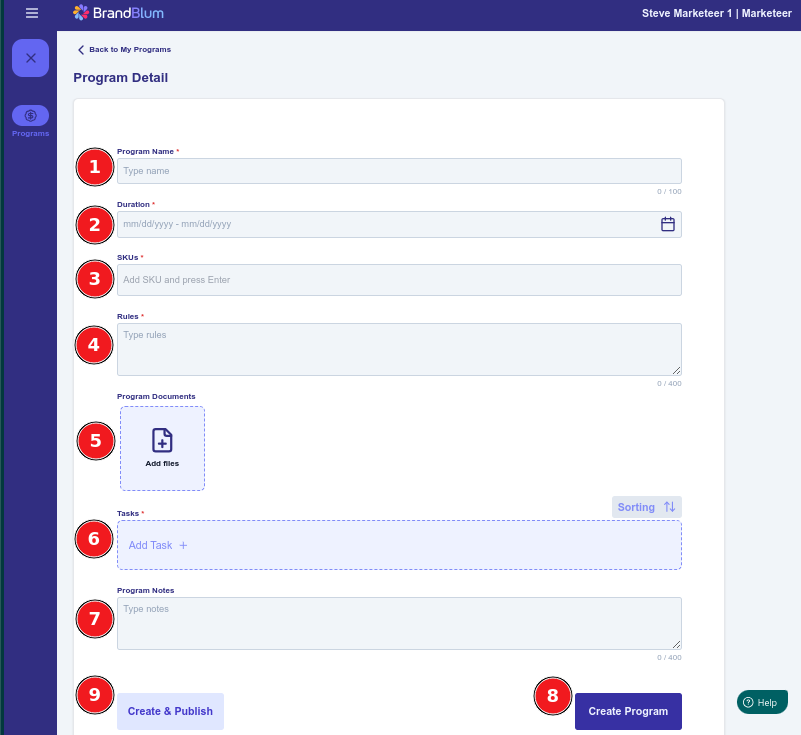801x735 pixels.
Task: Click the Program Detail heading
Action: [121, 78]
